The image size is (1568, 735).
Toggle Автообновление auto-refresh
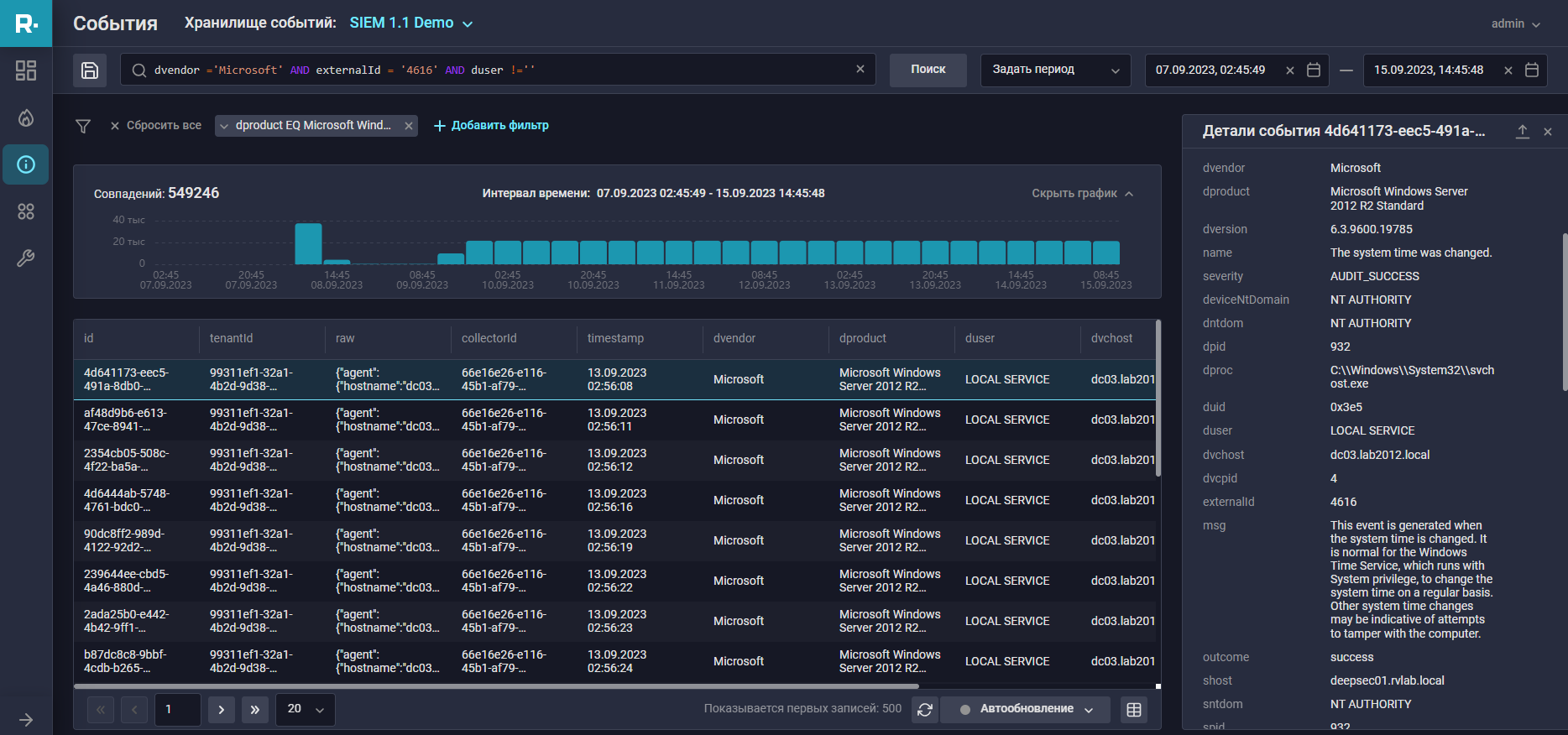pyautogui.click(x=1026, y=709)
